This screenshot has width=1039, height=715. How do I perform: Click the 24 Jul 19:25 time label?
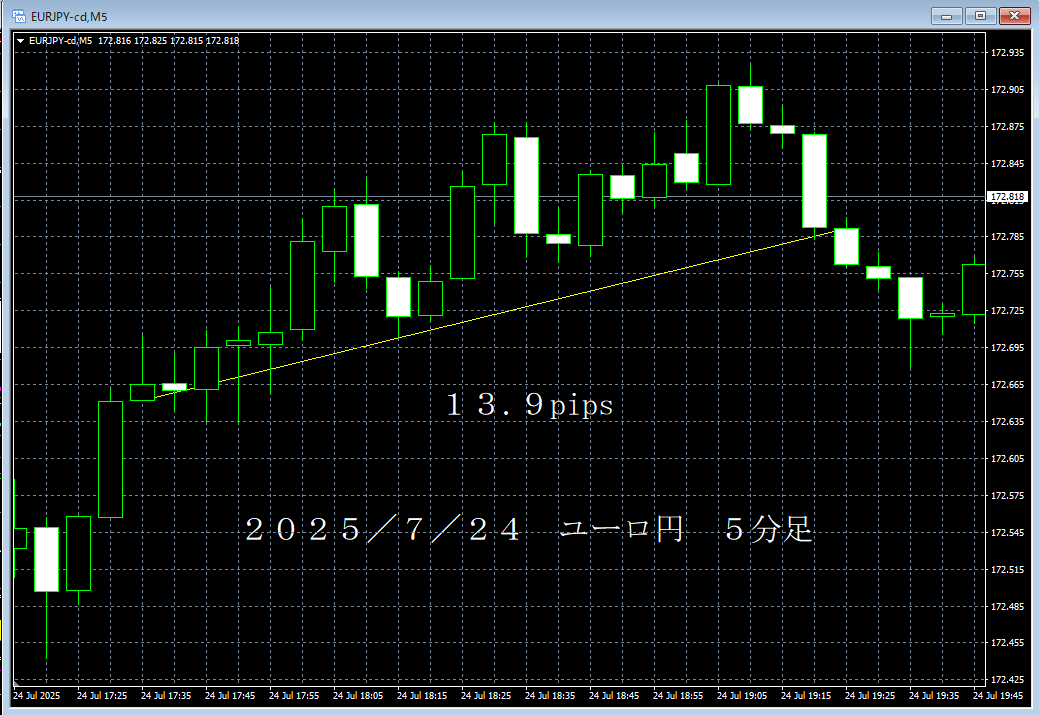870,696
